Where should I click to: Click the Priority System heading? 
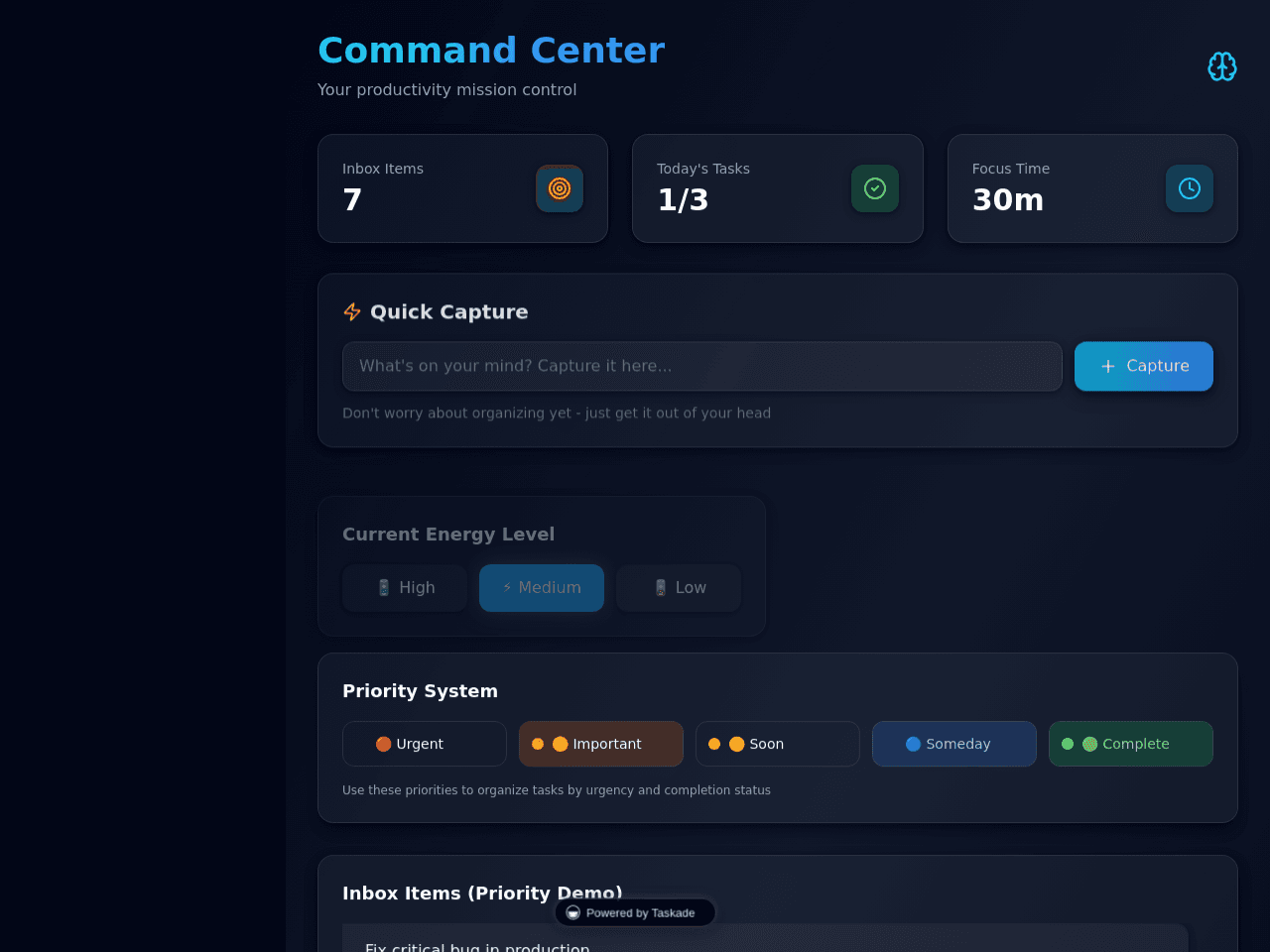pyautogui.click(x=420, y=691)
